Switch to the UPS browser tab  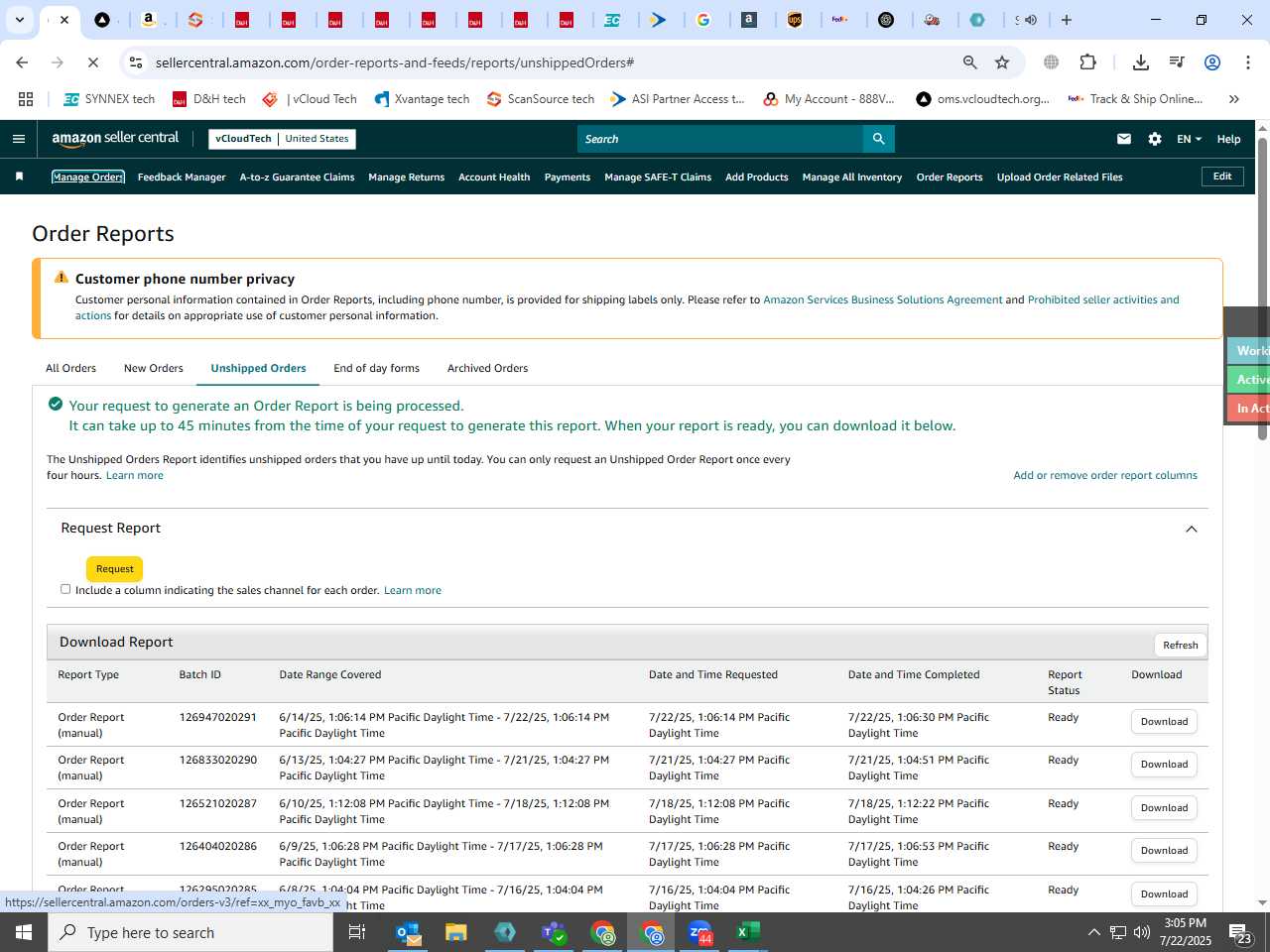point(795,20)
